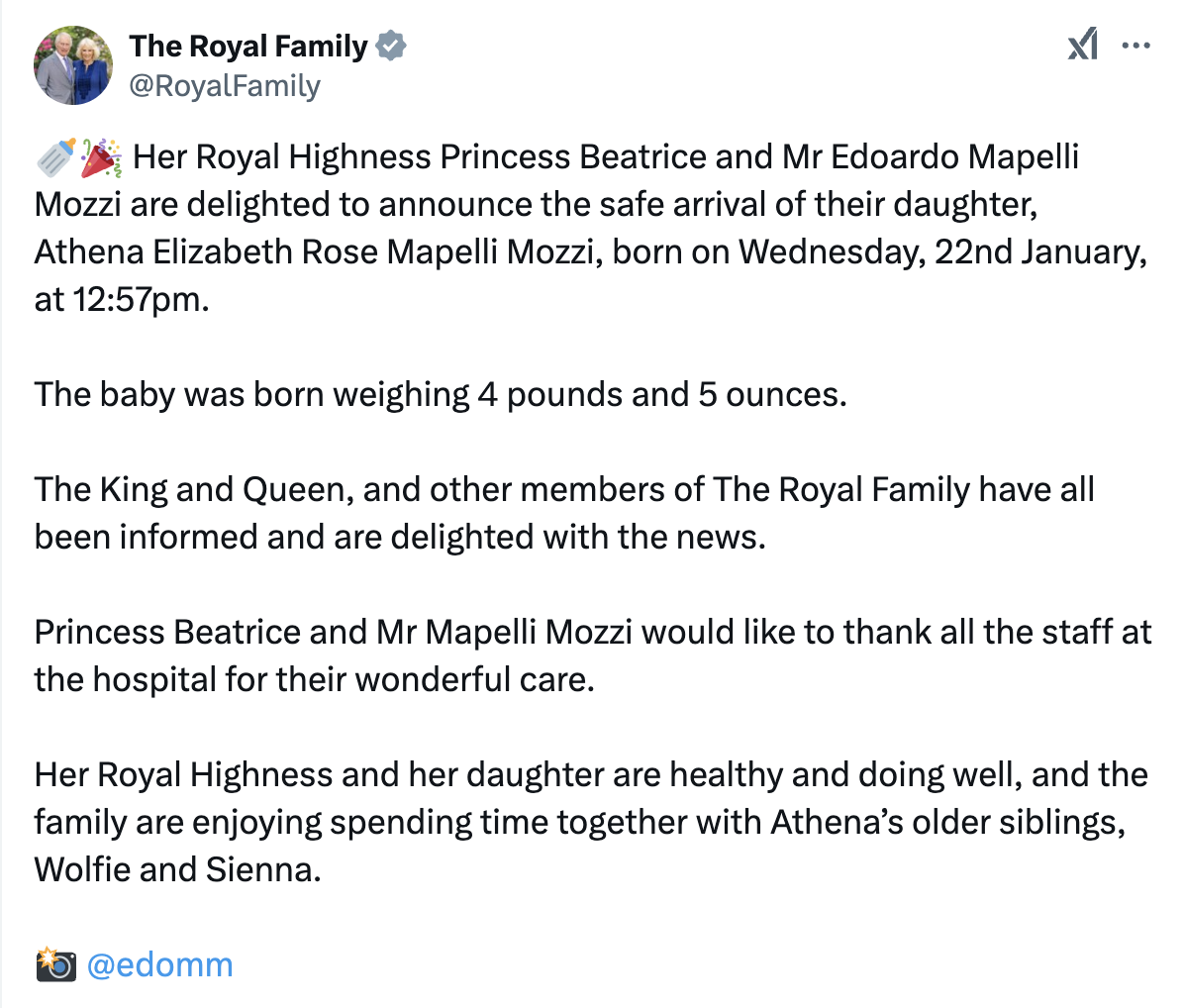Click the camera emoji before @edomm
This screenshot has width=1184, height=1008.
(x=55, y=964)
